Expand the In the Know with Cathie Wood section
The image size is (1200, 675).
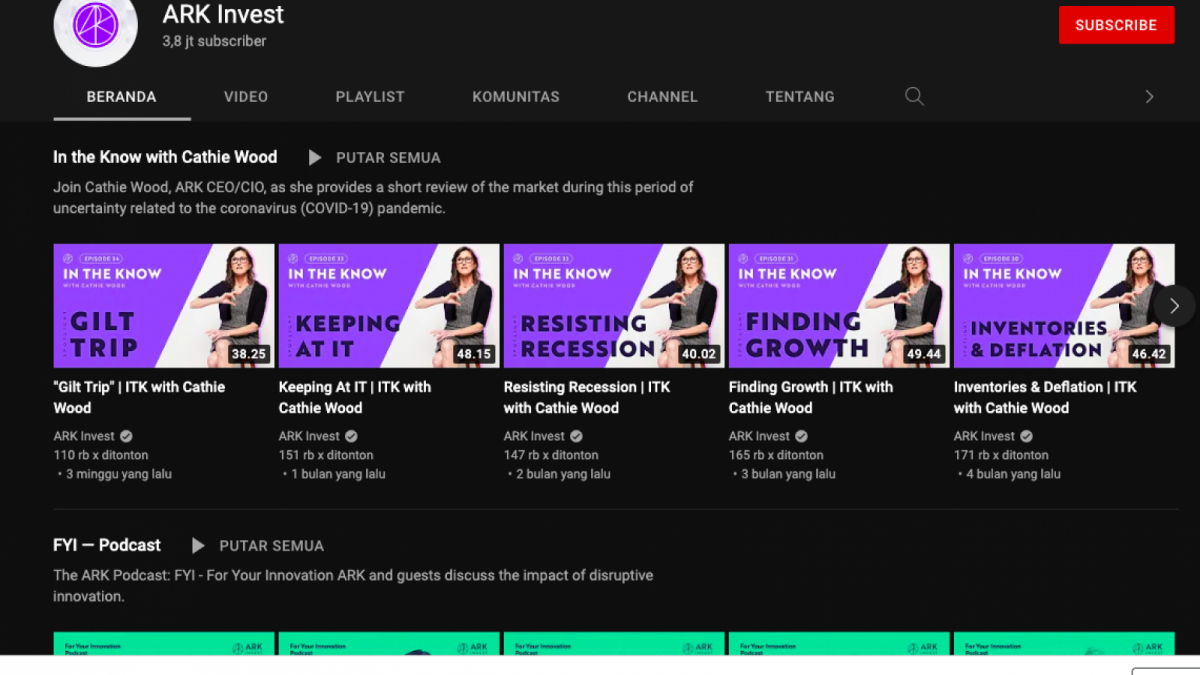(x=165, y=157)
